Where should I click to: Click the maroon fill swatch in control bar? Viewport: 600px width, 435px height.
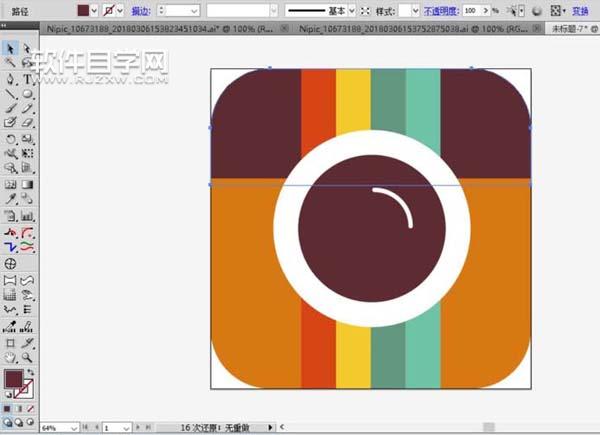pyautogui.click(x=82, y=9)
